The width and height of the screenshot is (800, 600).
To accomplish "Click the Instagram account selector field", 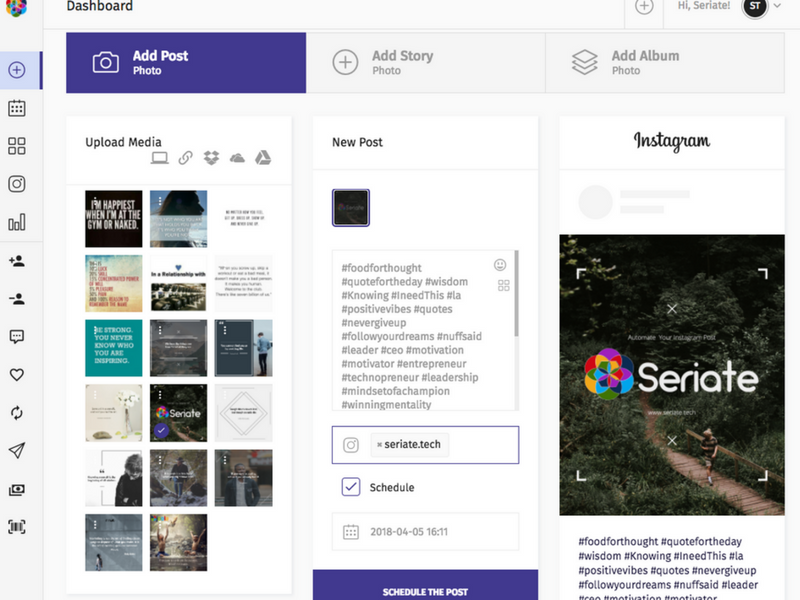I will (x=426, y=445).
